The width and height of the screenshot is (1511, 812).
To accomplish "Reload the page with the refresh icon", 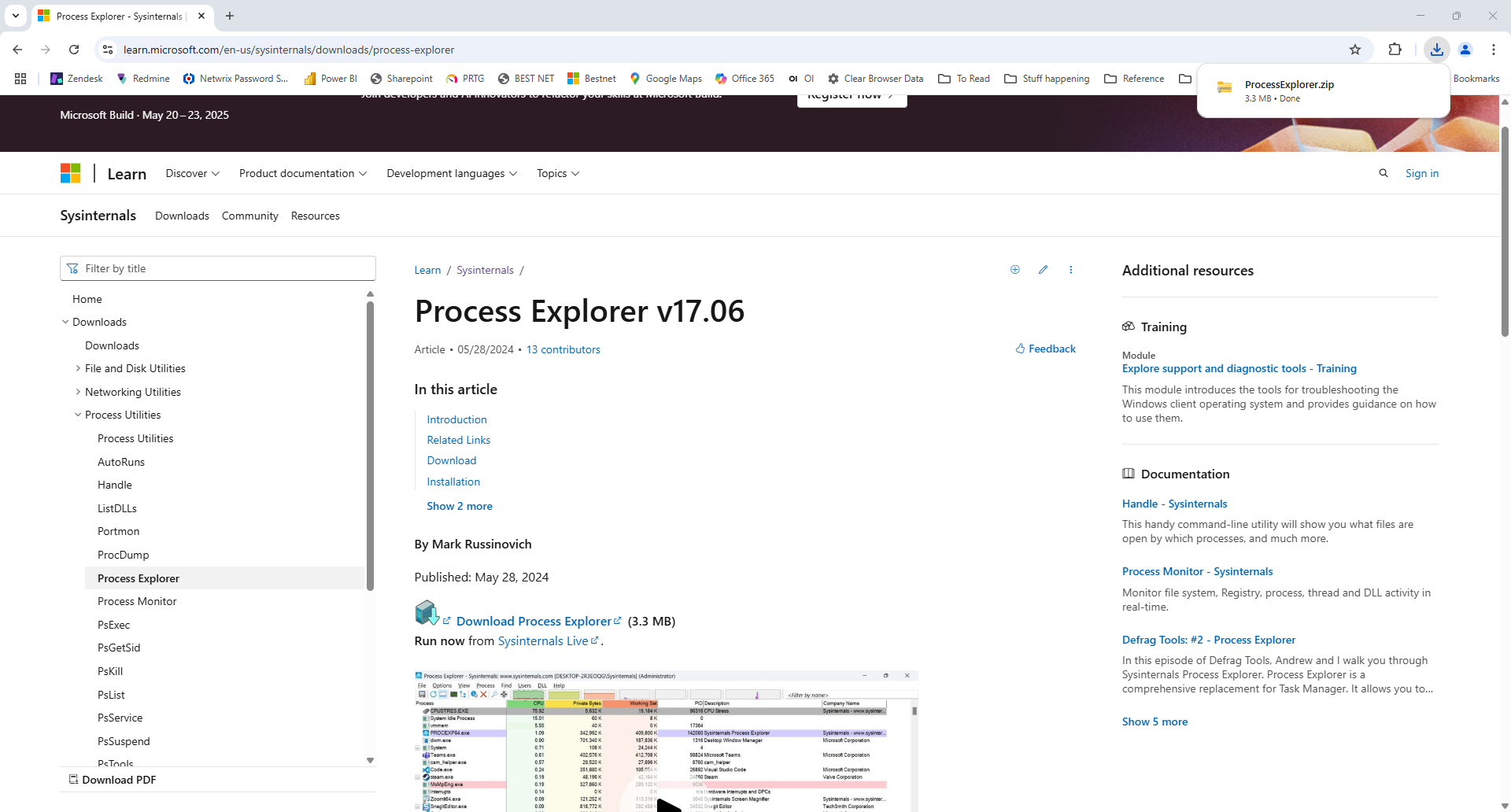I will pyautogui.click(x=74, y=50).
